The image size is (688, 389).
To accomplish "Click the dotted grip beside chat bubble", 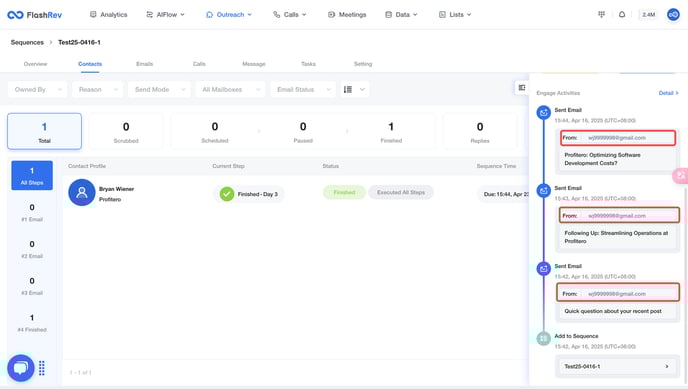I will [x=42, y=368].
